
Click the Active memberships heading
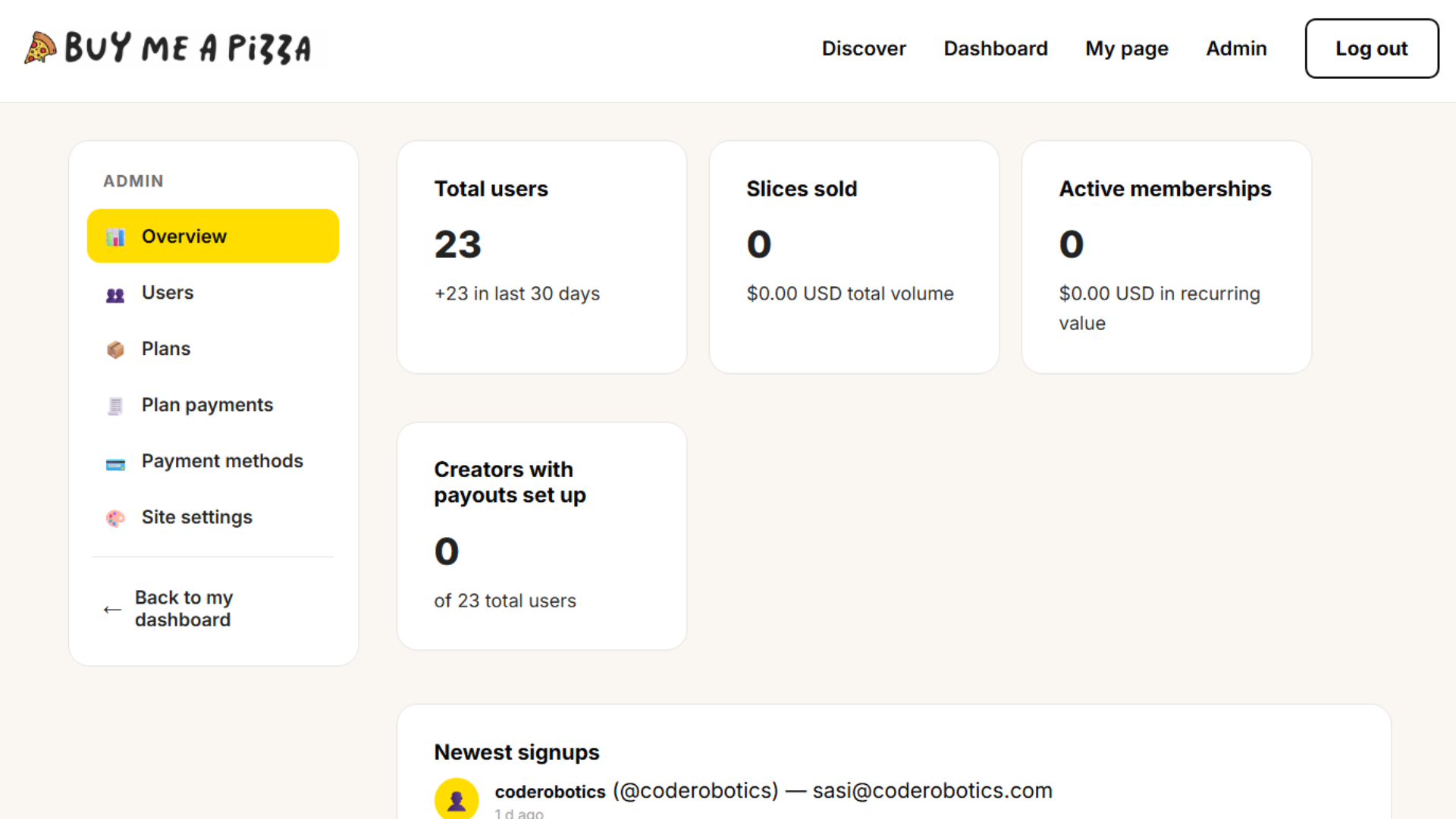[1165, 189]
